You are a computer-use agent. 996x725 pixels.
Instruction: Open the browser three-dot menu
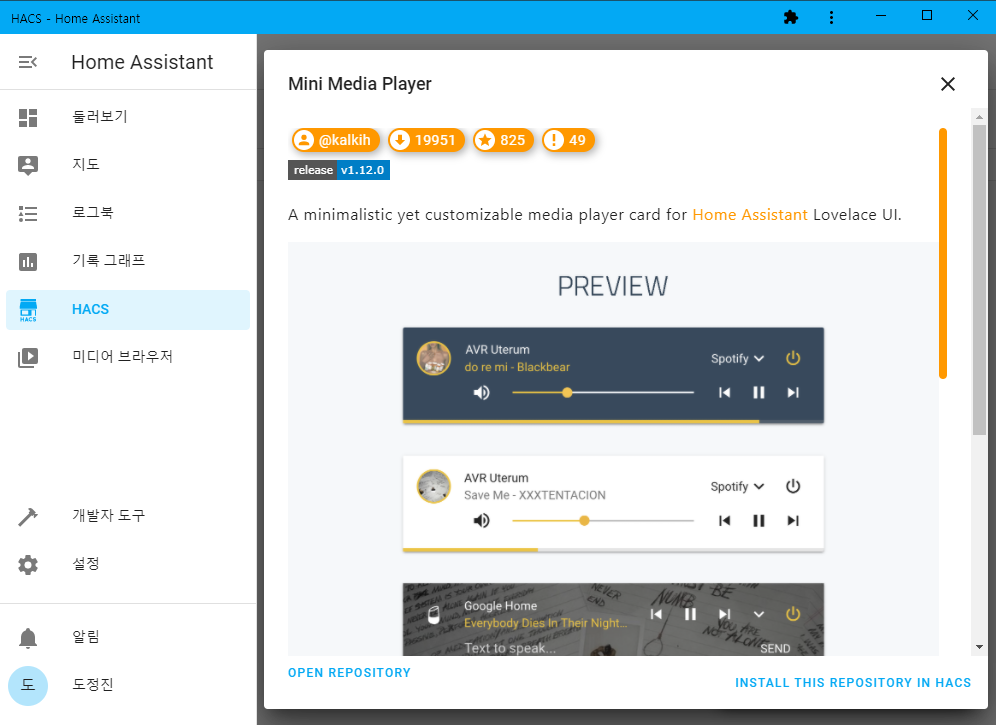click(x=831, y=17)
